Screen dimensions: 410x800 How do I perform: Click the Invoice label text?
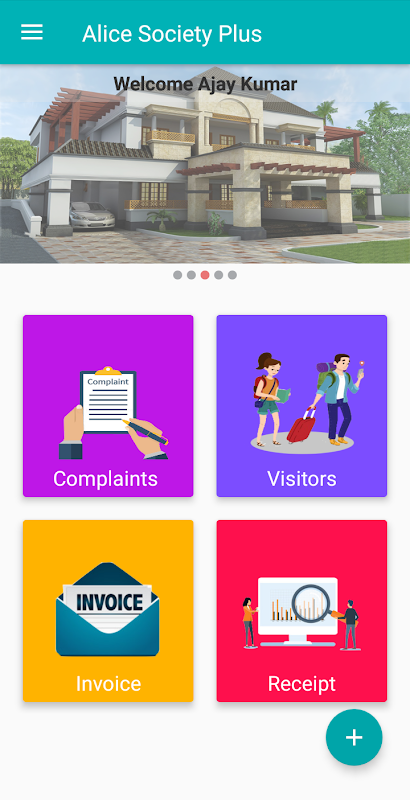(108, 684)
